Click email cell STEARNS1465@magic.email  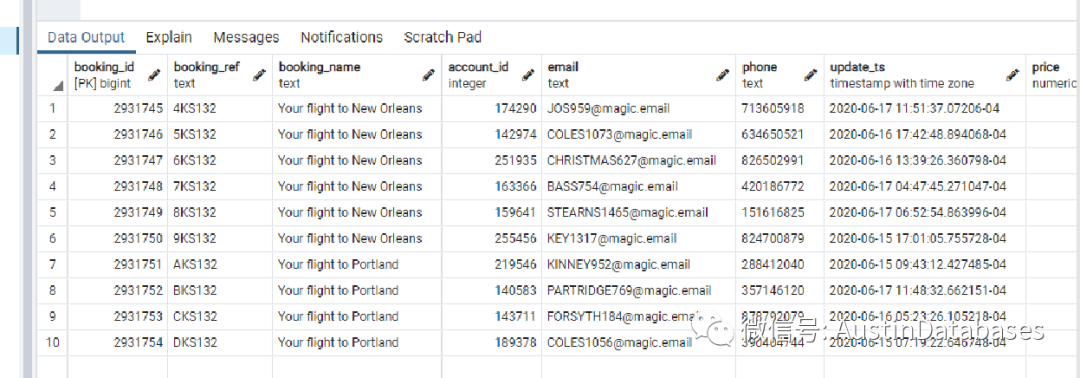point(638,212)
